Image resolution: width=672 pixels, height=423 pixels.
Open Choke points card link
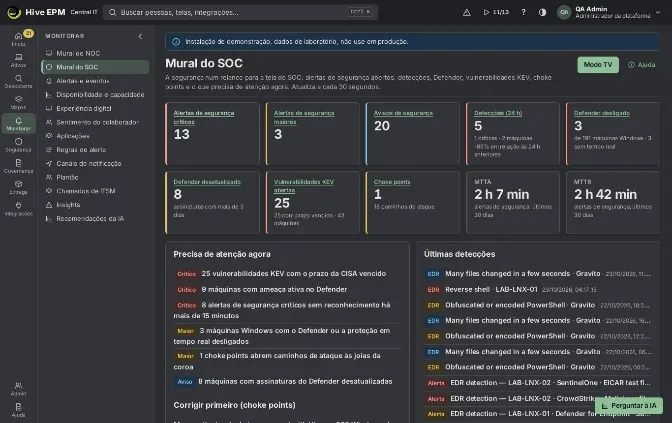392,182
